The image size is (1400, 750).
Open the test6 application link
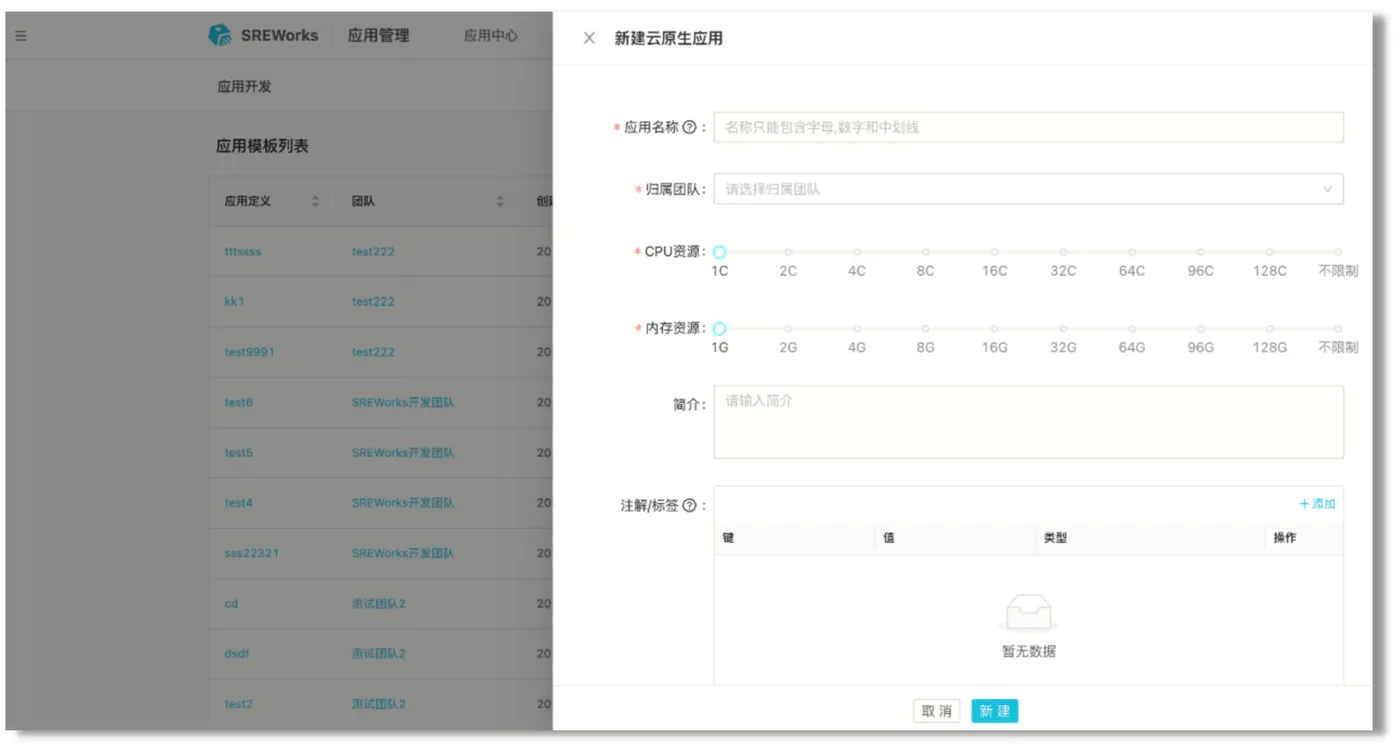pos(238,402)
